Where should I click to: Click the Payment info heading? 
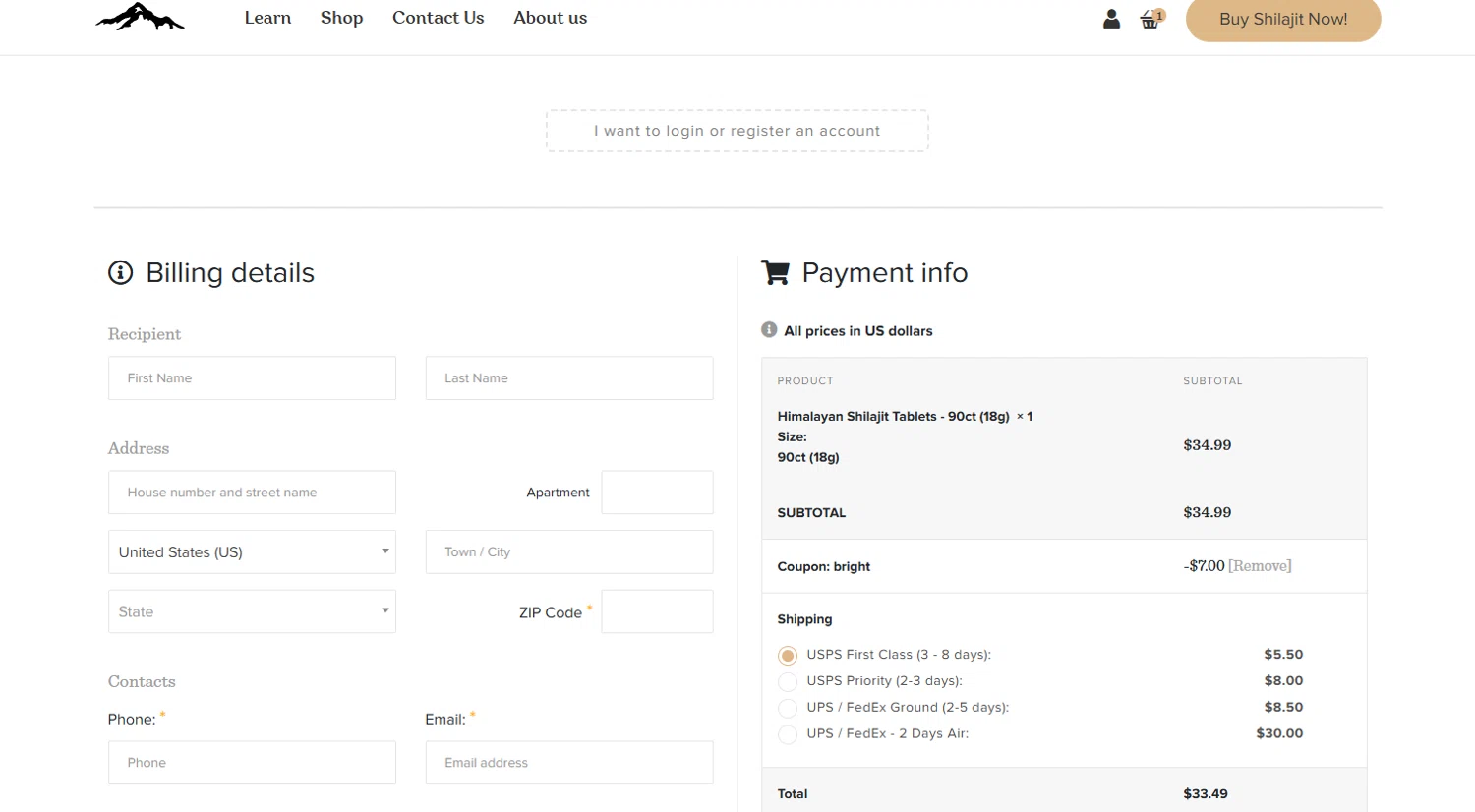pos(885,273)
